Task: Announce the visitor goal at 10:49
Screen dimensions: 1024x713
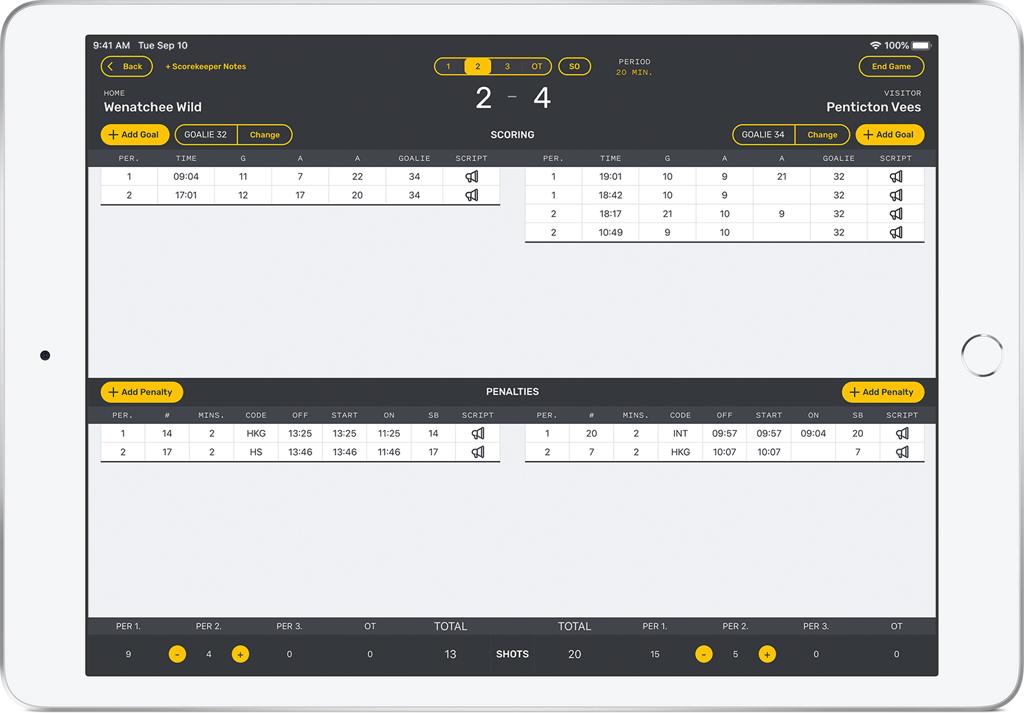Action: (x=896, y=232)
